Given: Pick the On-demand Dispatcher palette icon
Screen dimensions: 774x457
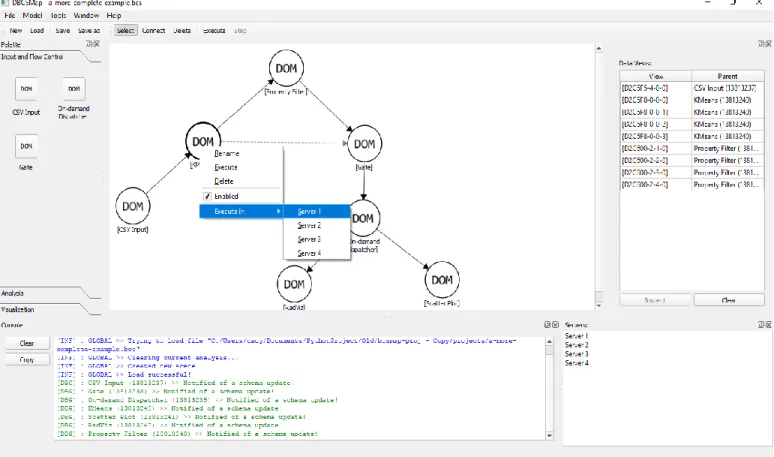Looking at the screenshot, I should click(x=74, y=89).
